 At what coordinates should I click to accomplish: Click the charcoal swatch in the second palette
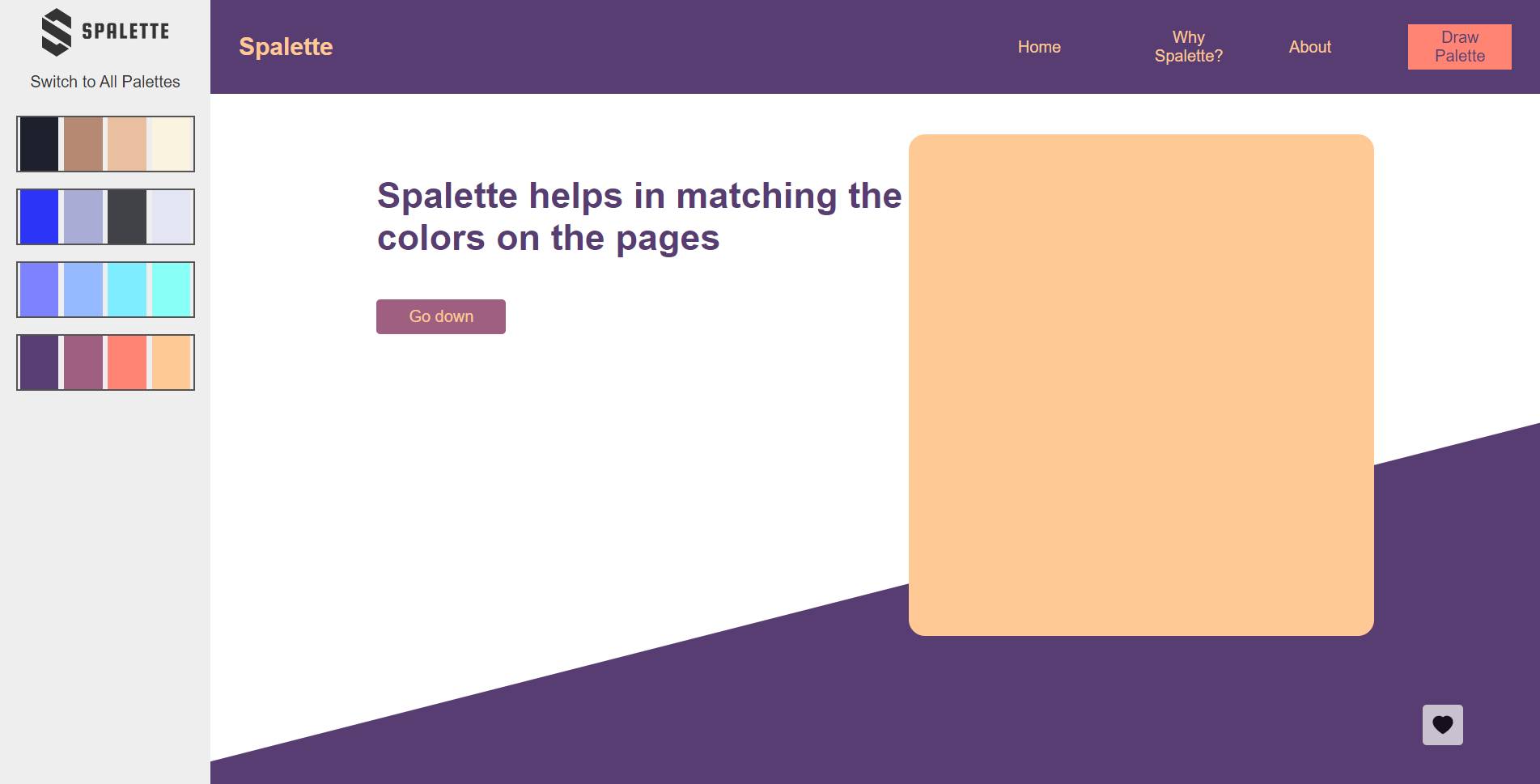[127, 216]
